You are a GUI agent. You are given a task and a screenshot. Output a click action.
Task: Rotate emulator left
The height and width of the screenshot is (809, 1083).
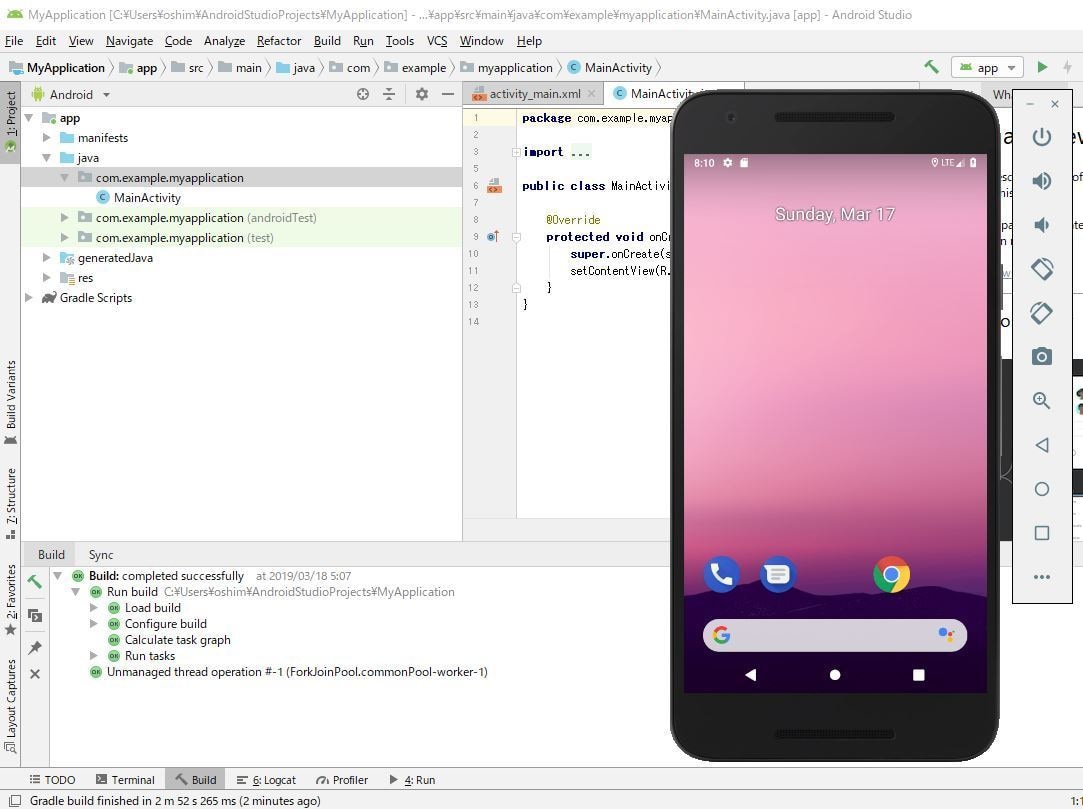click(1042, 269)
